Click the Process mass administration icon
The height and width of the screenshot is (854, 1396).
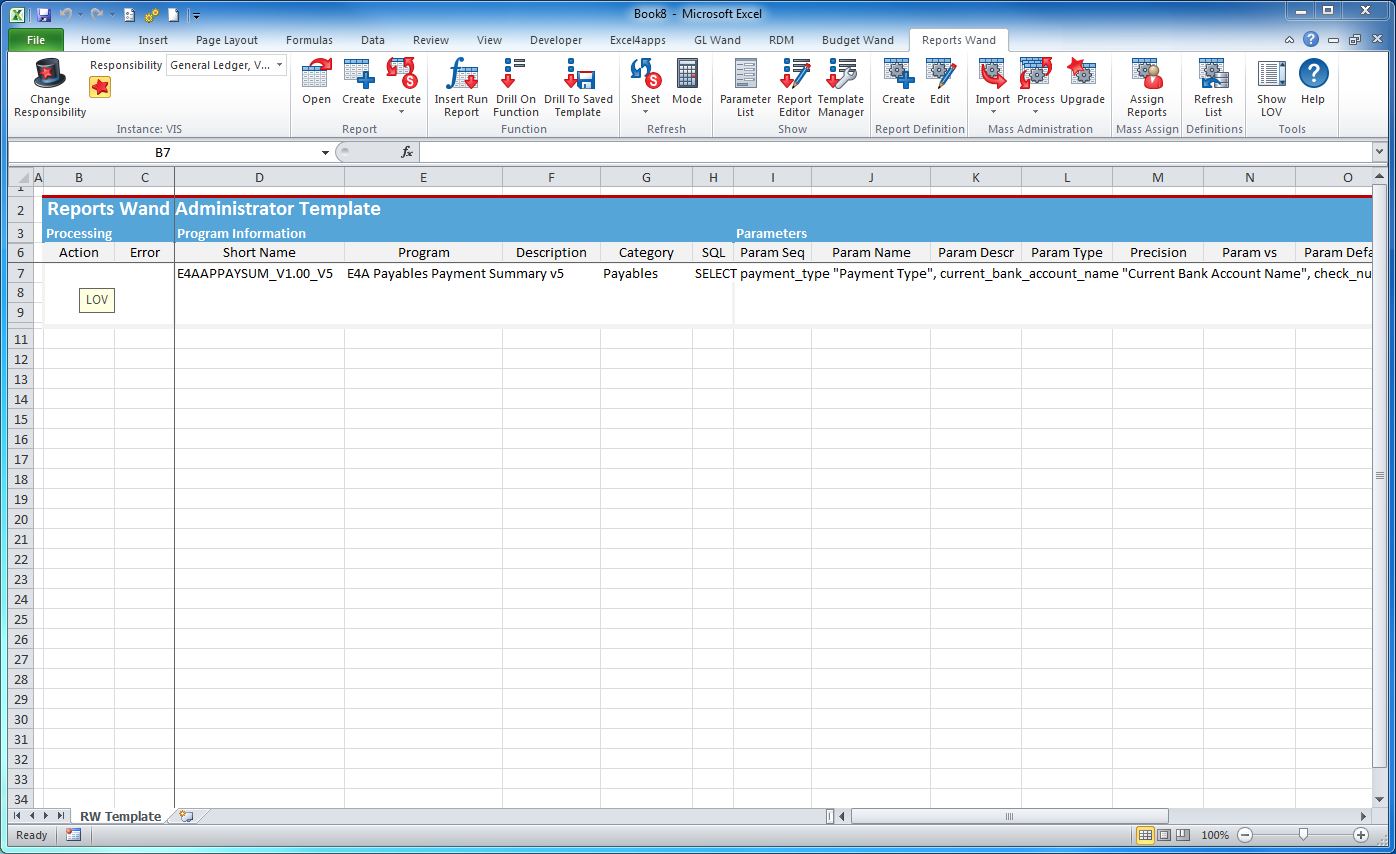tap(1035, 74)
